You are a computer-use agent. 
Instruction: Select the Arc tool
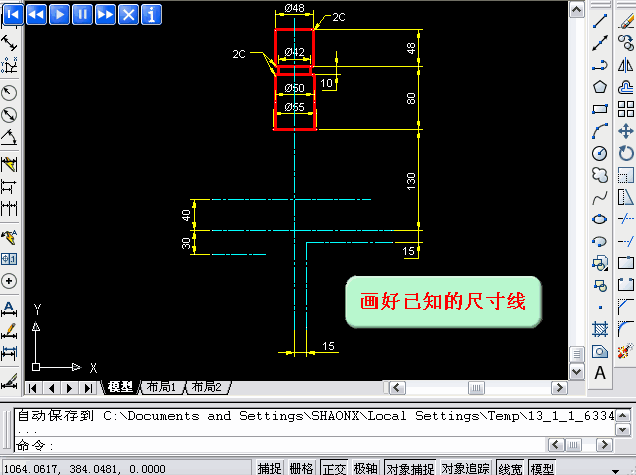coord(600,131)
